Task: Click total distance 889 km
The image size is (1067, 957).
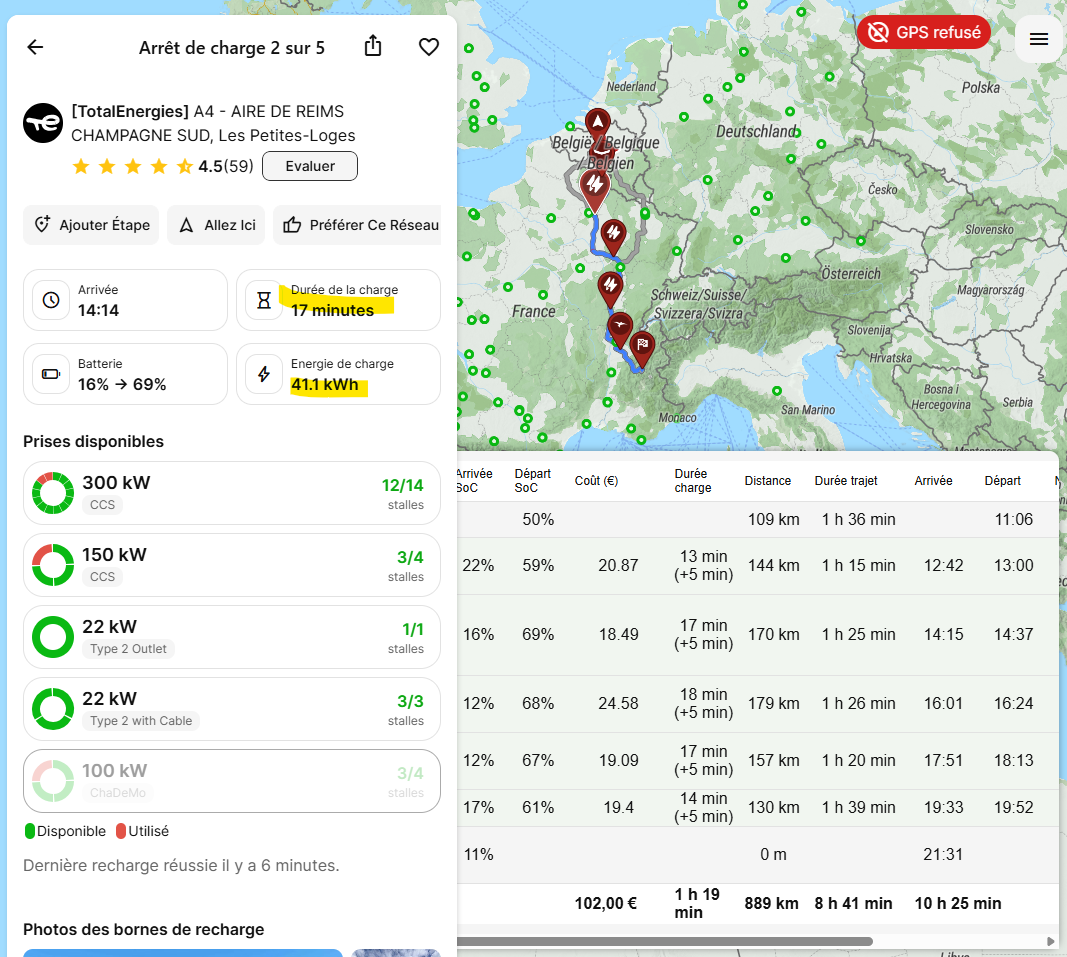Action: coord(771,903)
